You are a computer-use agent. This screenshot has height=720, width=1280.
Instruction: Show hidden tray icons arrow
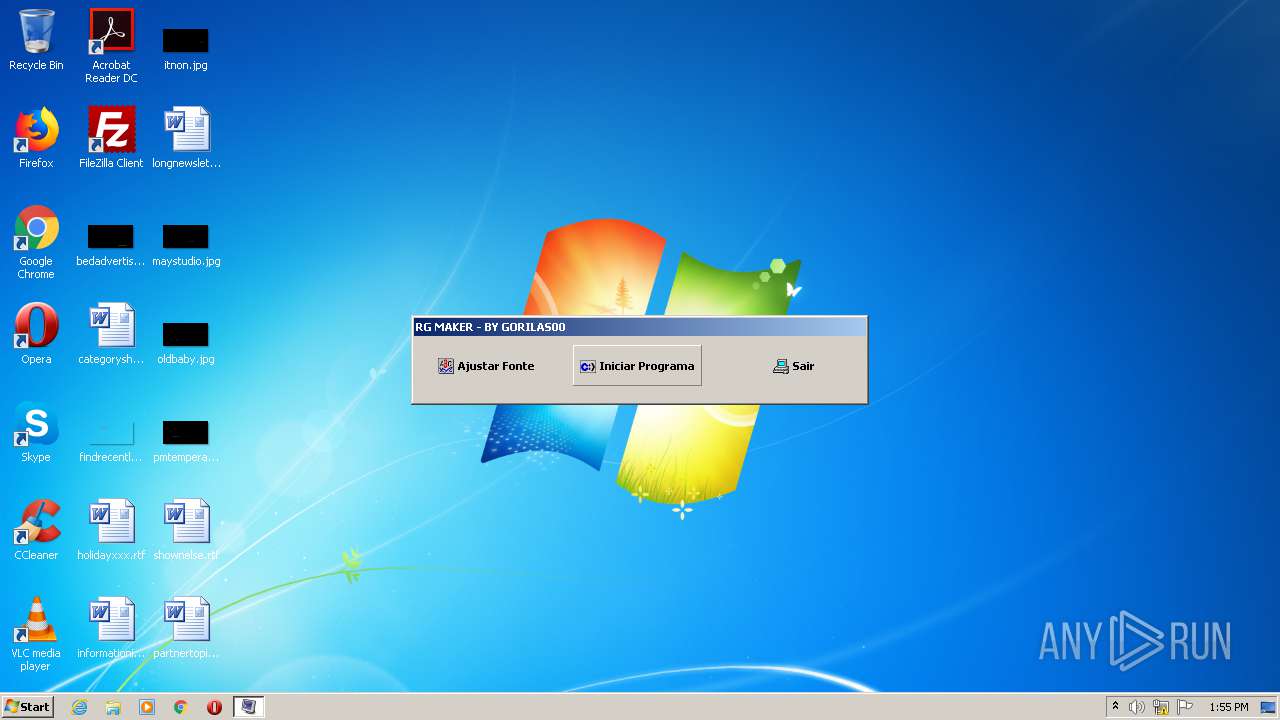[1116, 707]
